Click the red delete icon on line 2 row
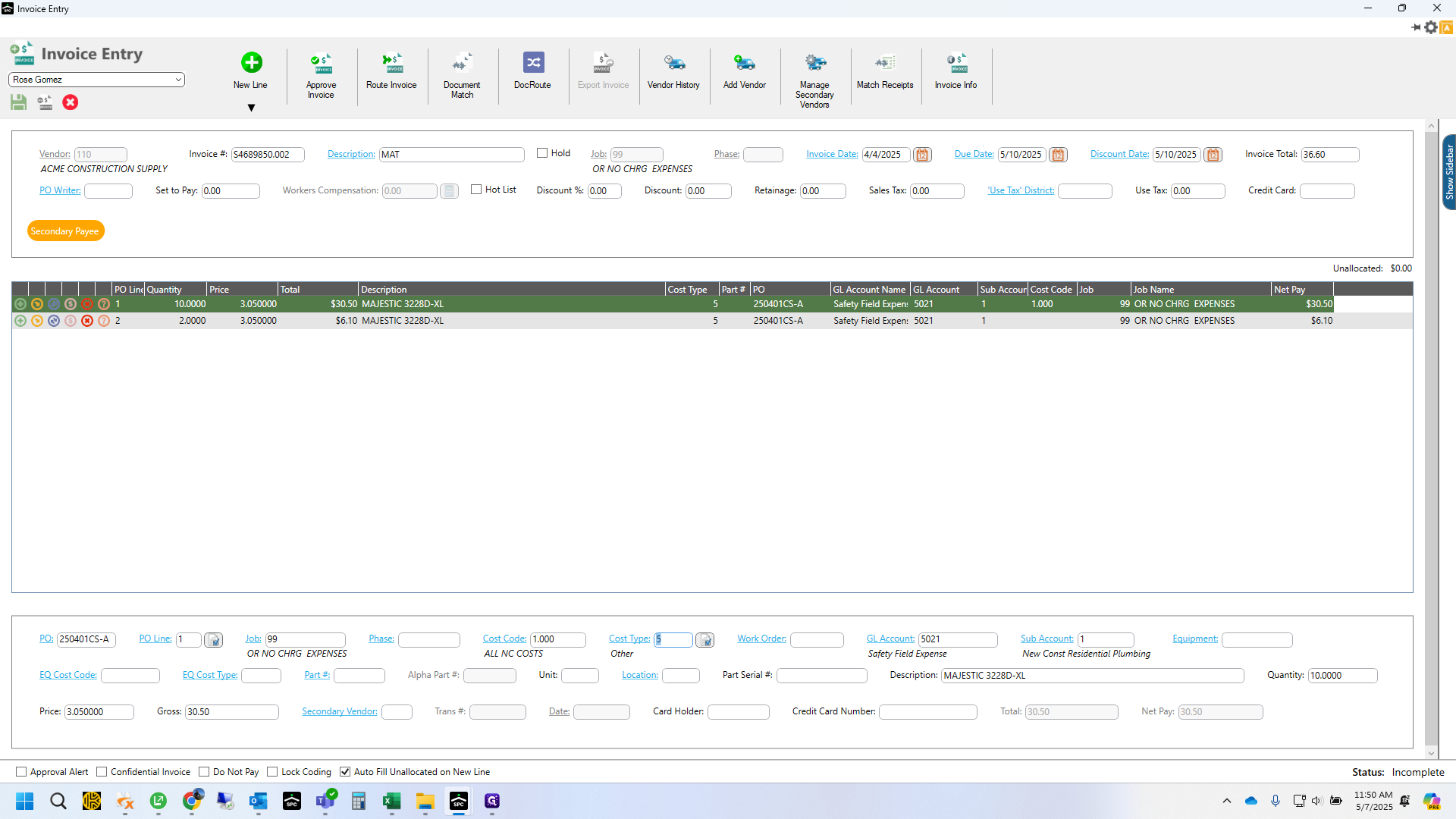Screen dimensions: 1456x819 (x=87, y=321)
